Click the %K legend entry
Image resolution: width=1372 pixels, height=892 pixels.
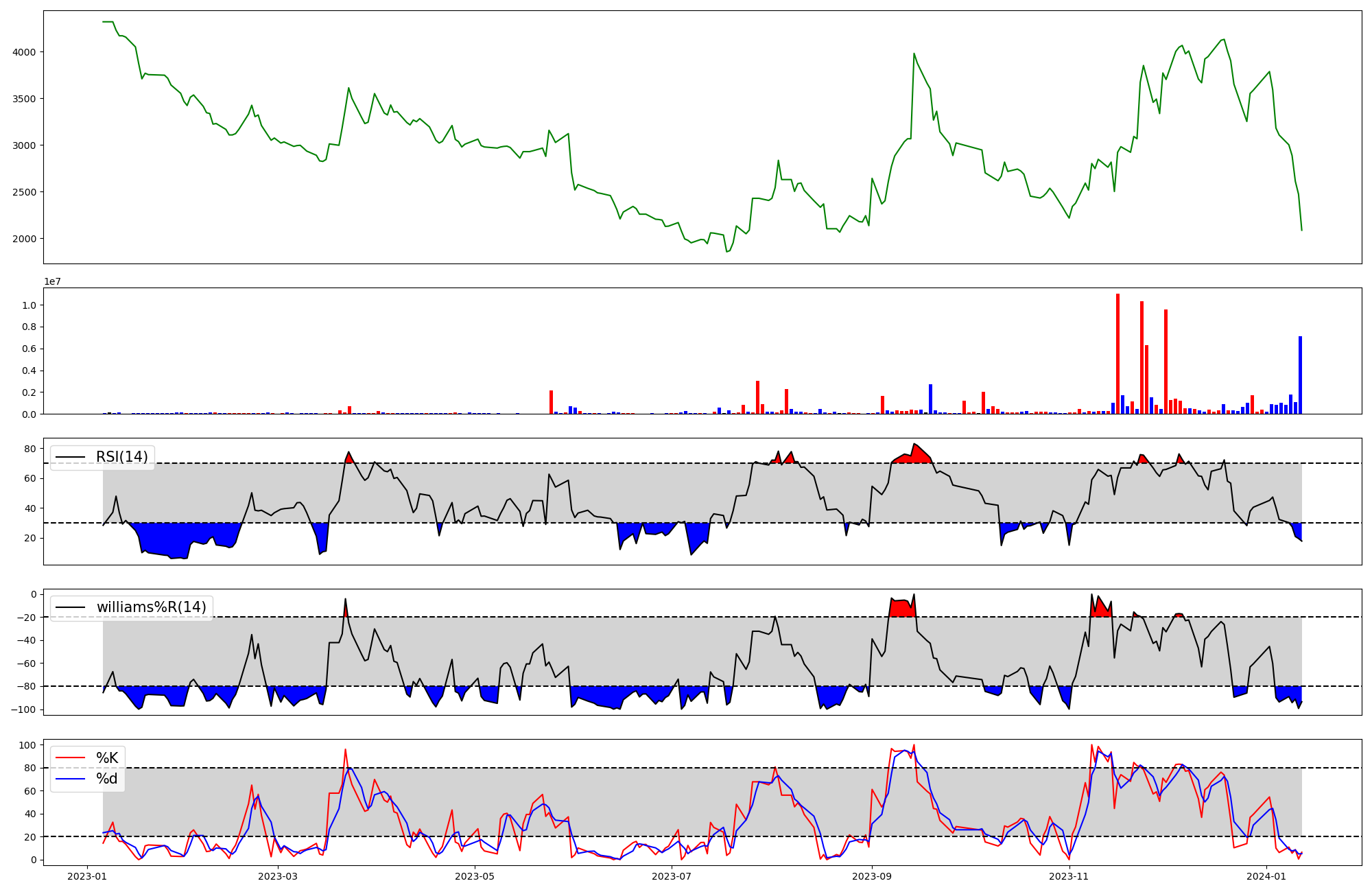point(106,758)
